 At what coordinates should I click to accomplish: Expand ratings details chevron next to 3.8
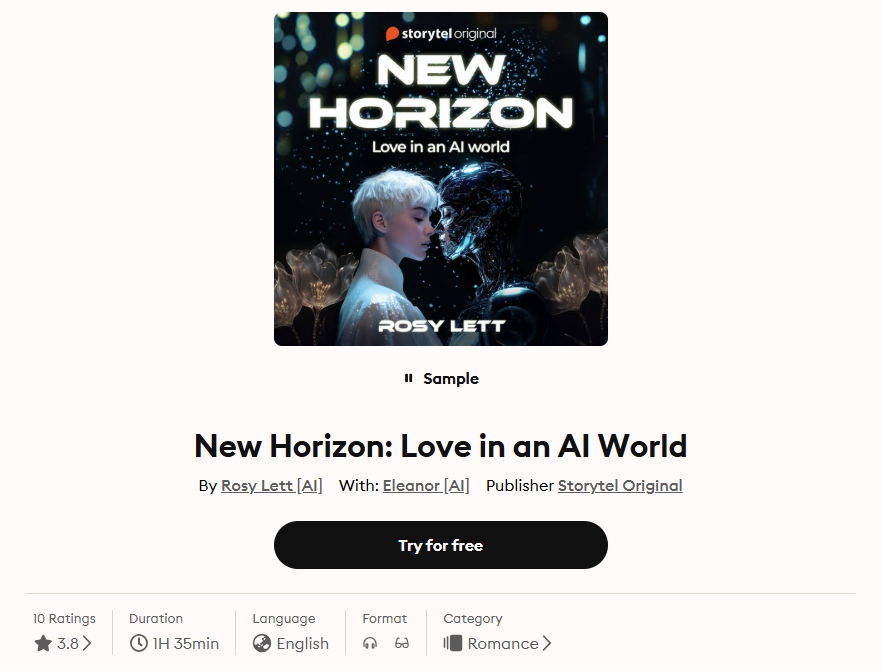pos(87,643)
